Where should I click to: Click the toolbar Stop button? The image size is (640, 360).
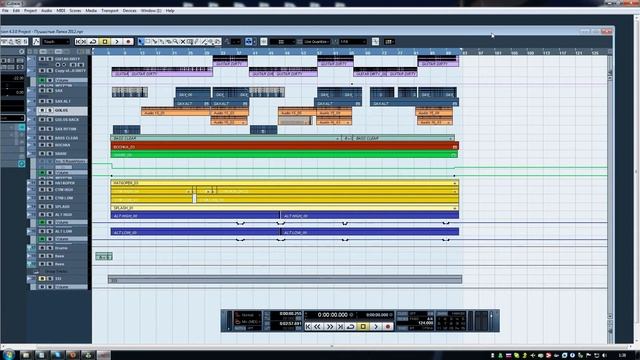(x=105, y=42)
